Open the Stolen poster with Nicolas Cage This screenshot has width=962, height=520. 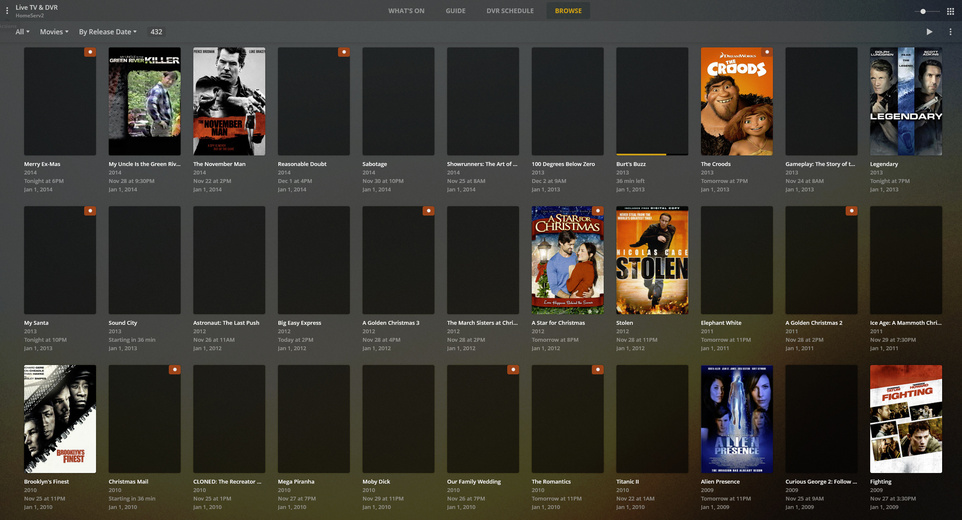click(x=652, y=260)
